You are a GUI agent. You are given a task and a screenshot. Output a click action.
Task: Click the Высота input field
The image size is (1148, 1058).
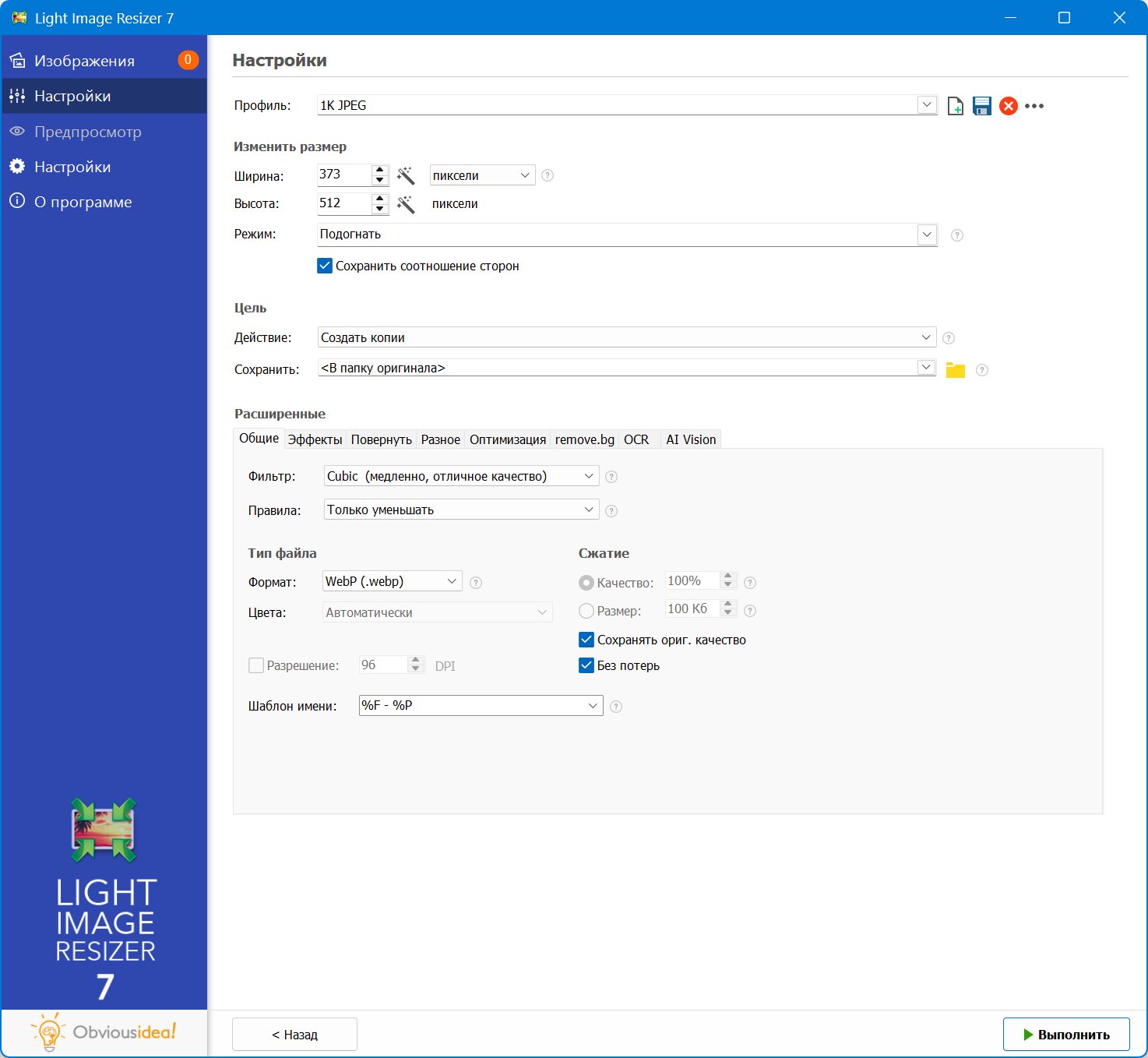click(343, 203)
